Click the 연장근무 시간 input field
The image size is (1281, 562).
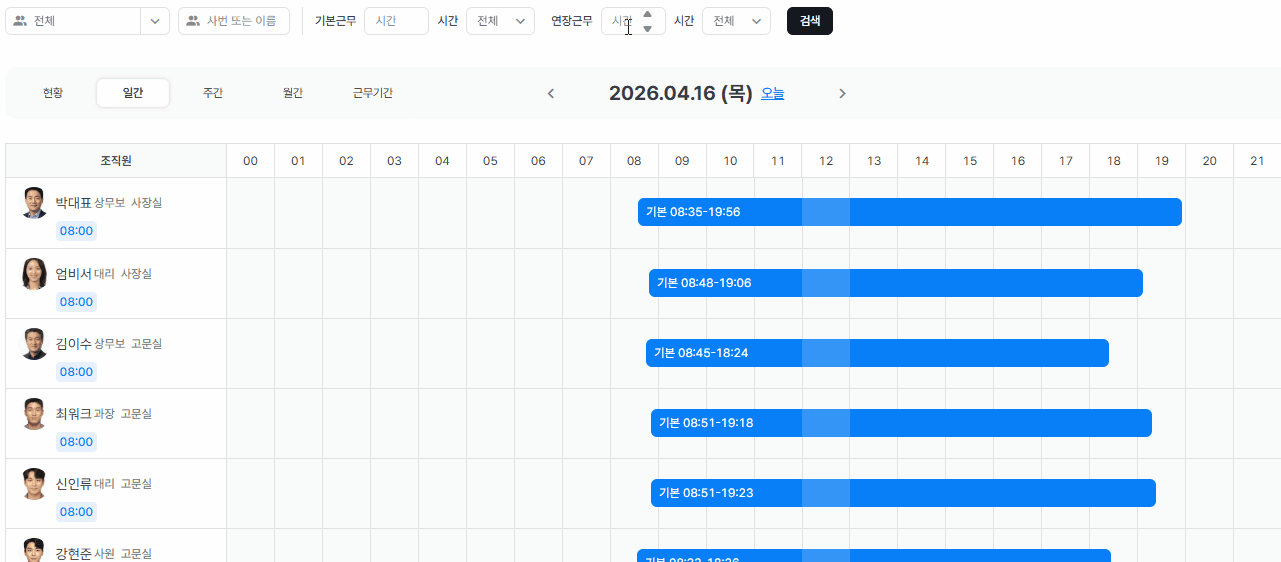click(x=633, y=21)
